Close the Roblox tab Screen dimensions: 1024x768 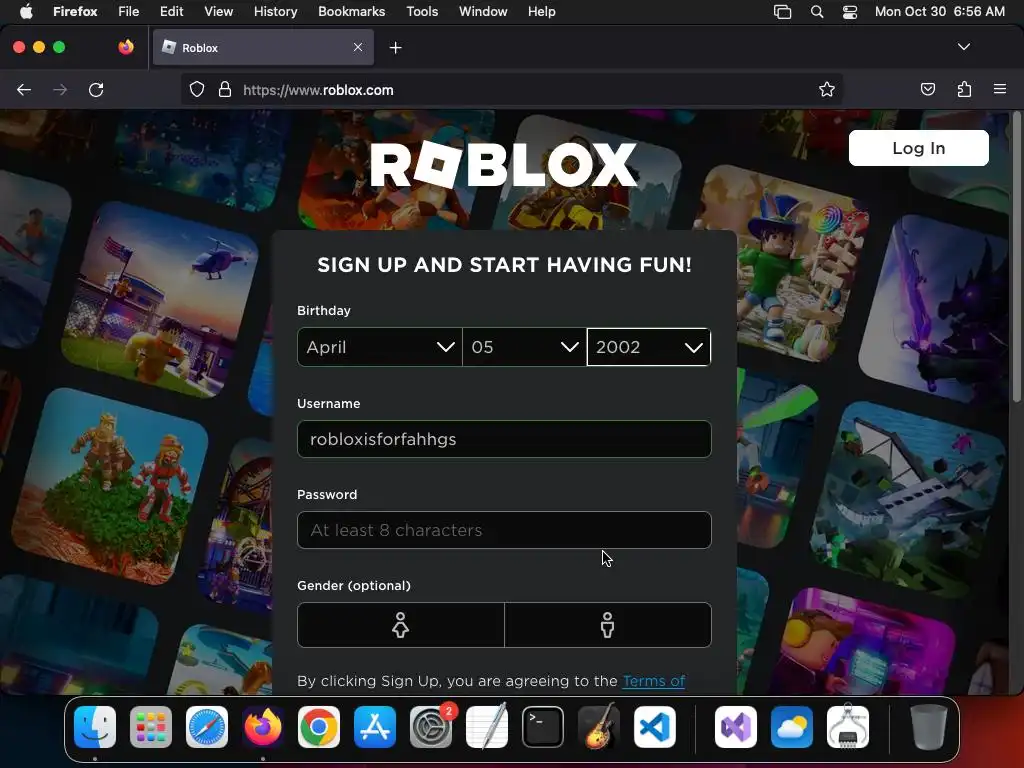tap(358, 47)
